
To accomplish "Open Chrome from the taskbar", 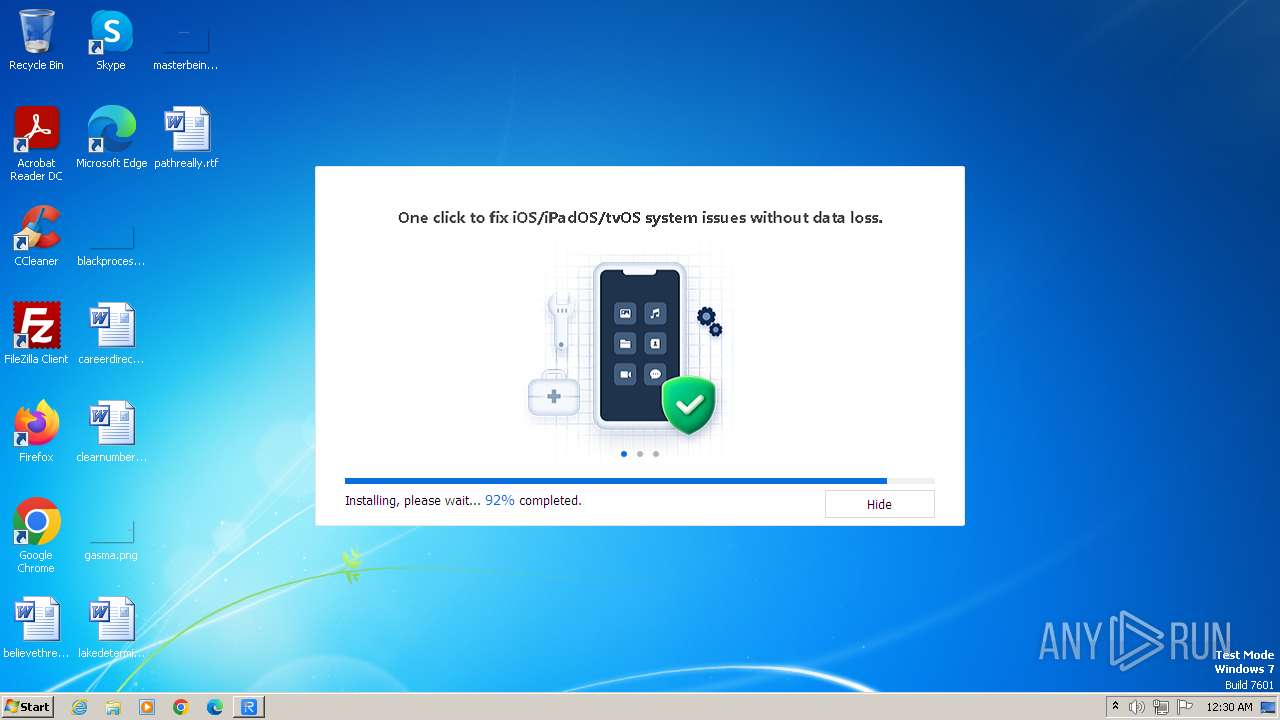I will (x=181, y=707).
